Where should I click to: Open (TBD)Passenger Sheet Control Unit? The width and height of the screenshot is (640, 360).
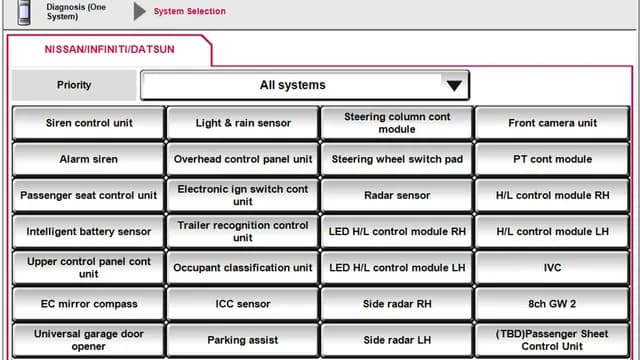point(552,340)
